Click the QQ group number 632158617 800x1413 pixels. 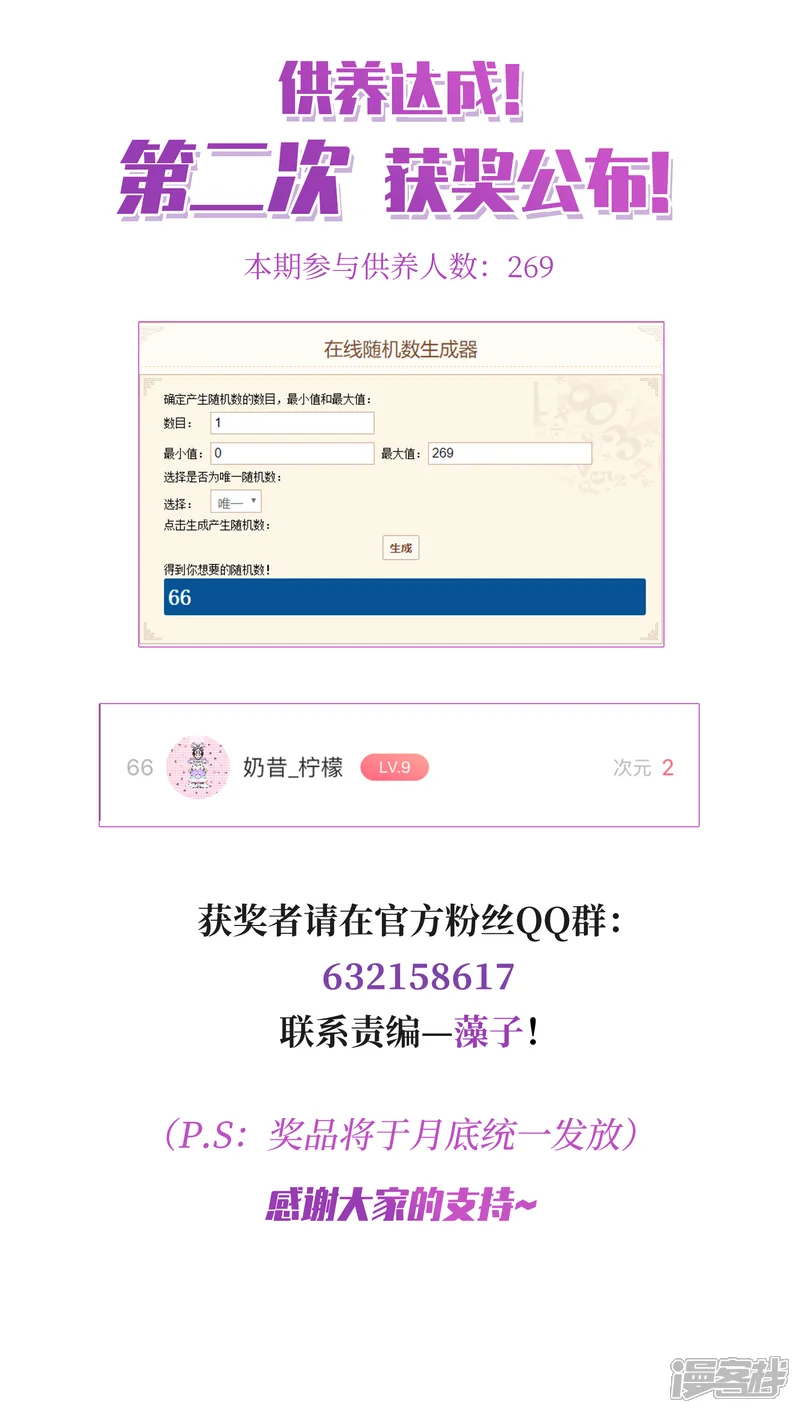click(418, 976)
